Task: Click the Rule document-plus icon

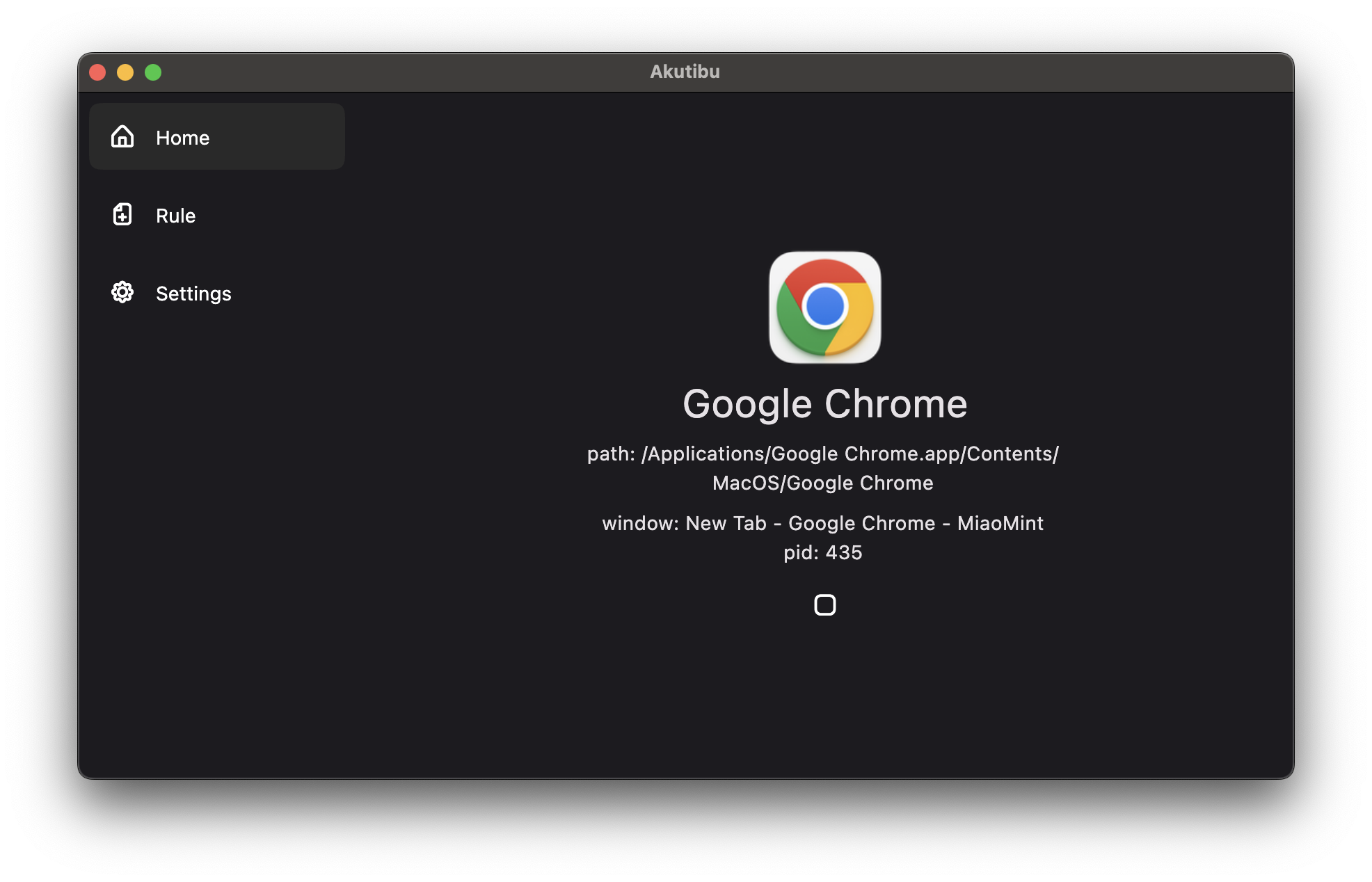Action: point(122,214)
